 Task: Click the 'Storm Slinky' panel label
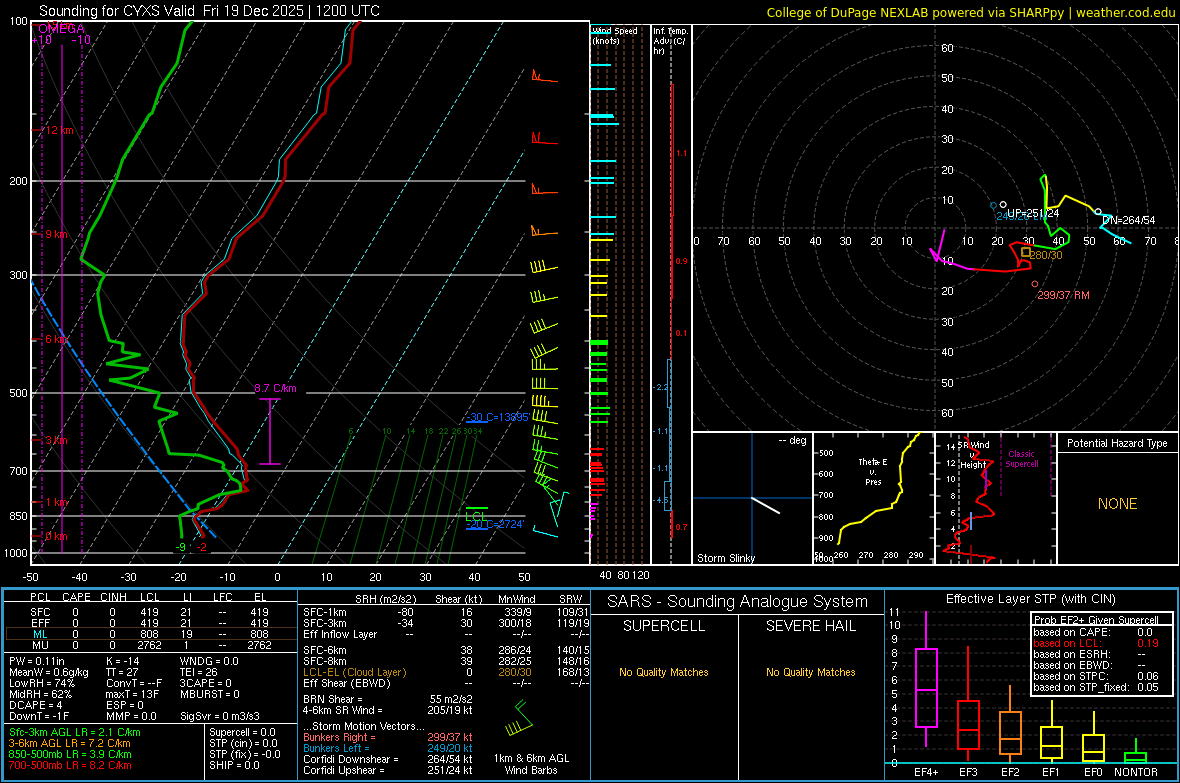tap(725, 558)
